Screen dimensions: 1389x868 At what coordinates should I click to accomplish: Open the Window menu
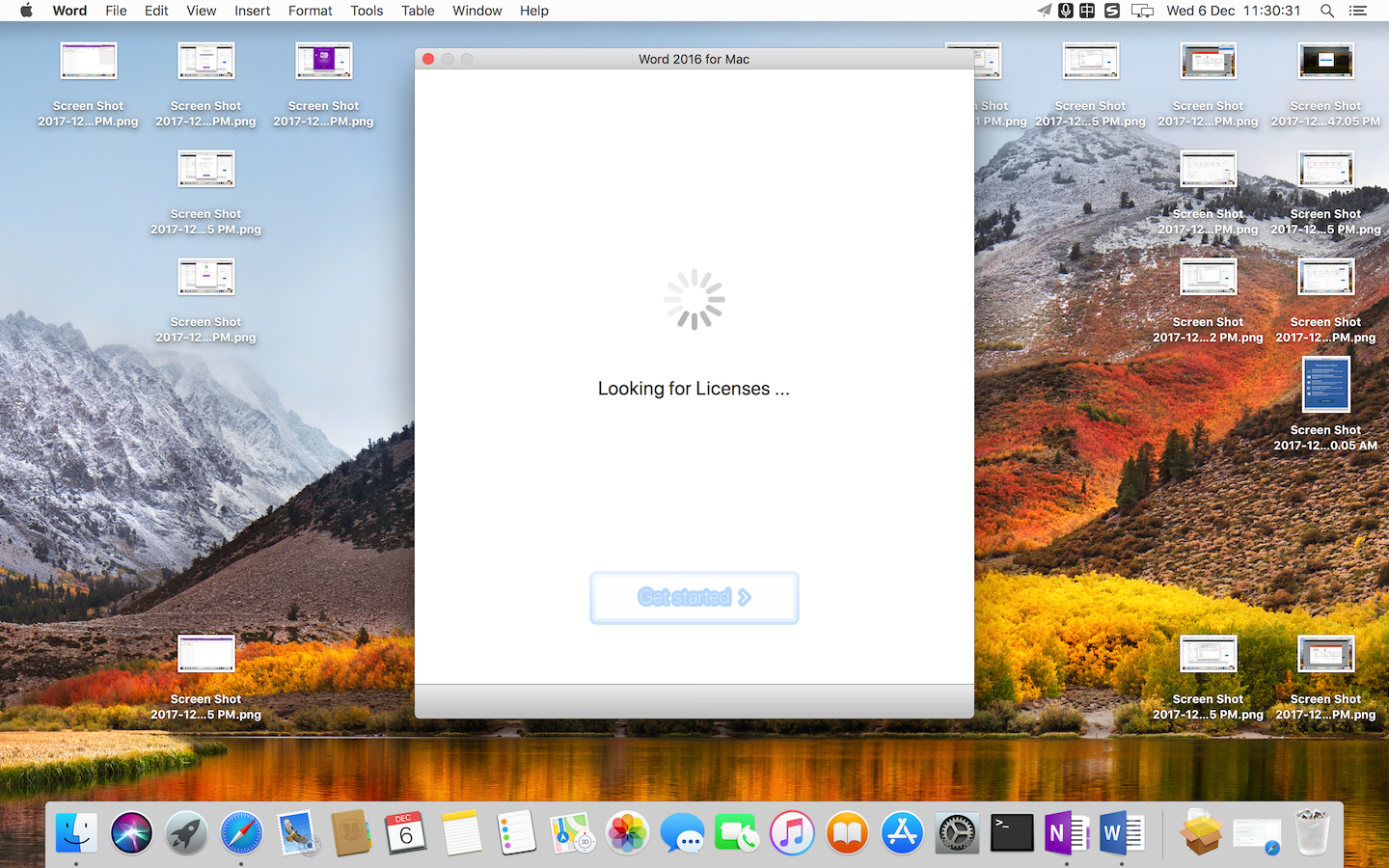tap(477, 11)
